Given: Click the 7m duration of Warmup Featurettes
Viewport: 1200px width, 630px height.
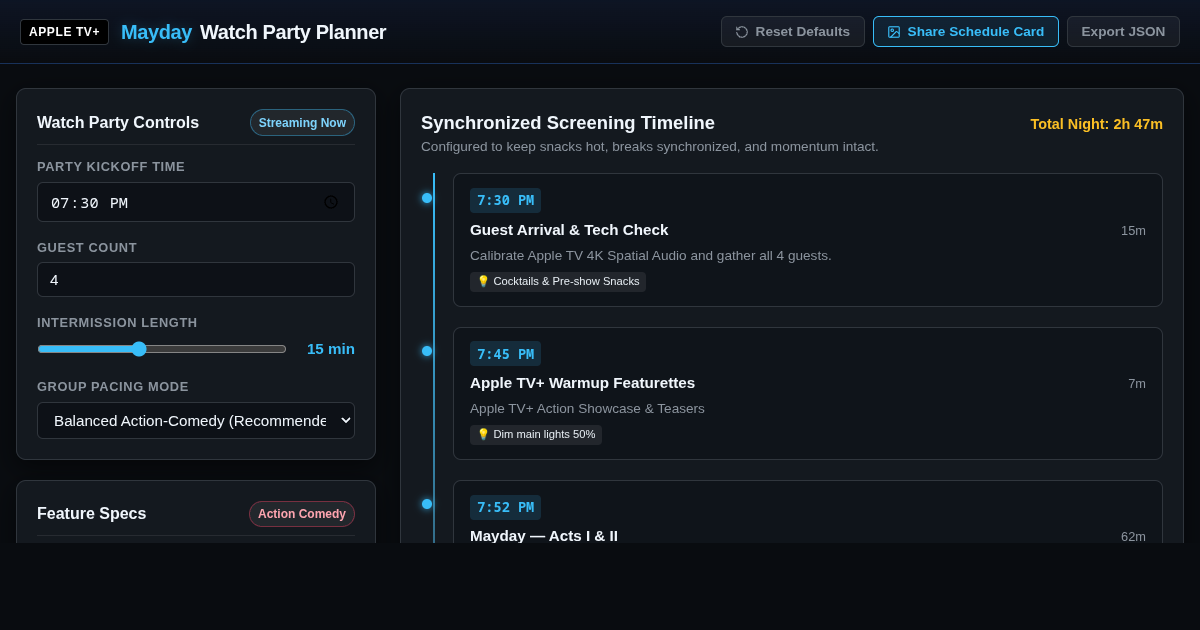Looking at the screenshot, I should click(1137, 384).
